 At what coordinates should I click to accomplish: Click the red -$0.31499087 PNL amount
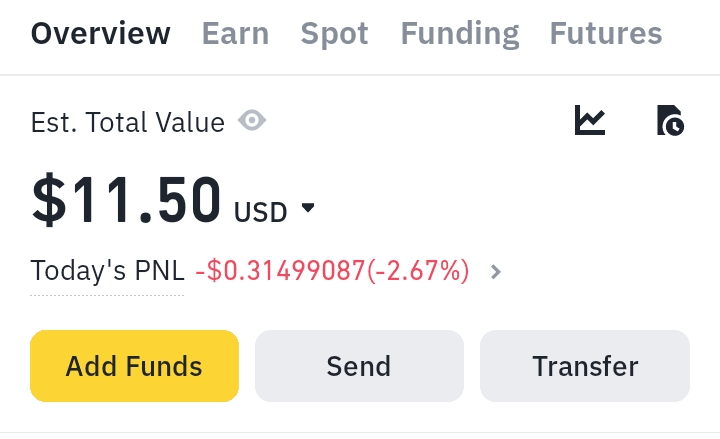tap(279, 271)
